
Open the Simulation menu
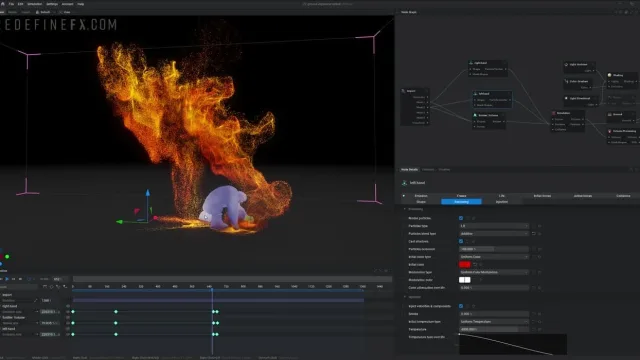pyautogui.click(x=35, y=4)
